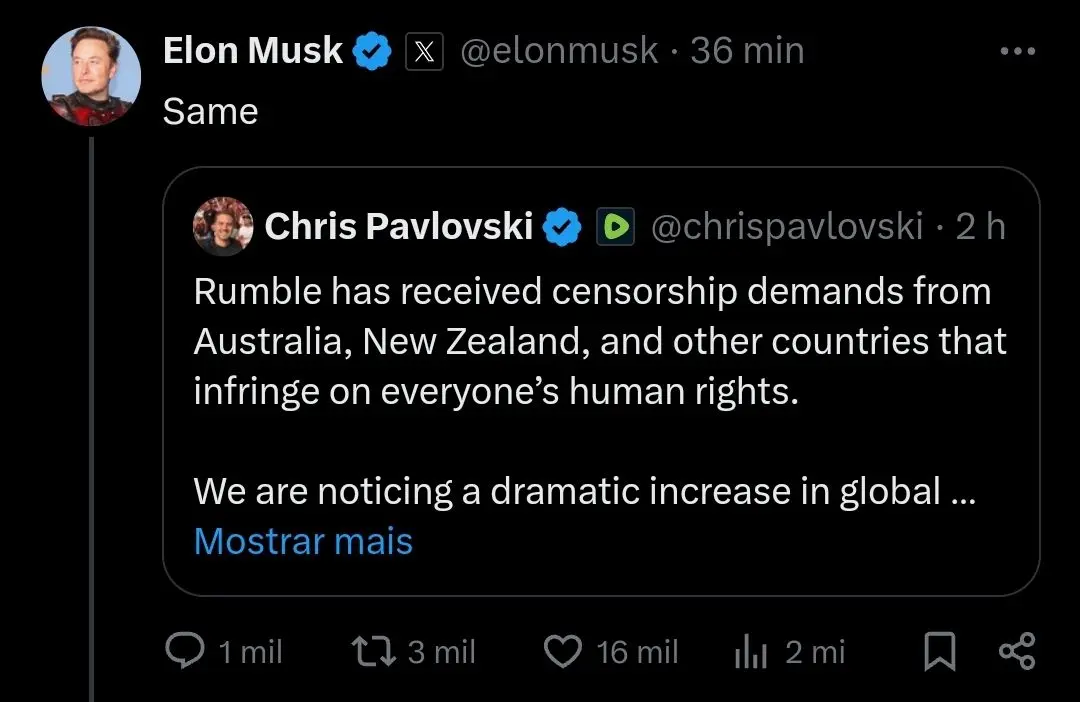Open the three-dot more options menu
Viewport: 1080px width, 702px height.
click(x=1018, y=52)
